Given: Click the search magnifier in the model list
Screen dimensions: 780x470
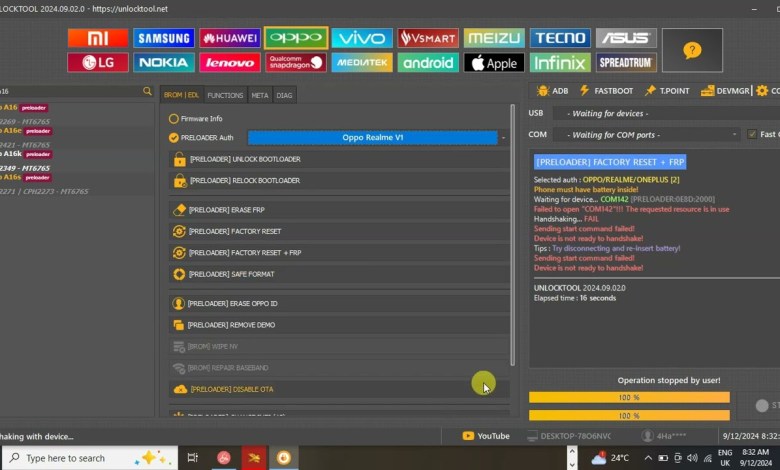Looking at the screenshot, I should (147, 91).
